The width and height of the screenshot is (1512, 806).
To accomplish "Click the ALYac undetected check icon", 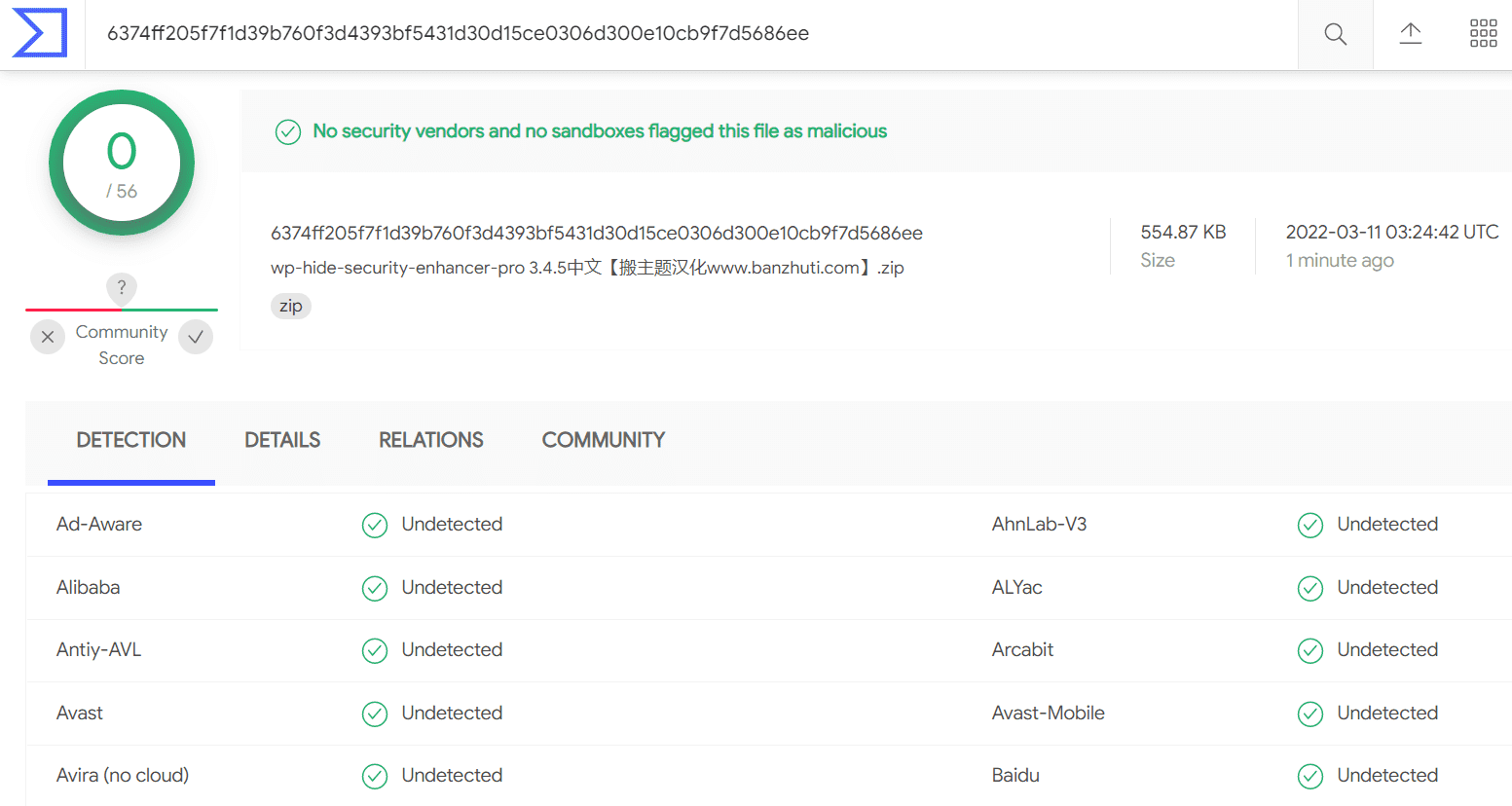I will [x=1310, y=589].
